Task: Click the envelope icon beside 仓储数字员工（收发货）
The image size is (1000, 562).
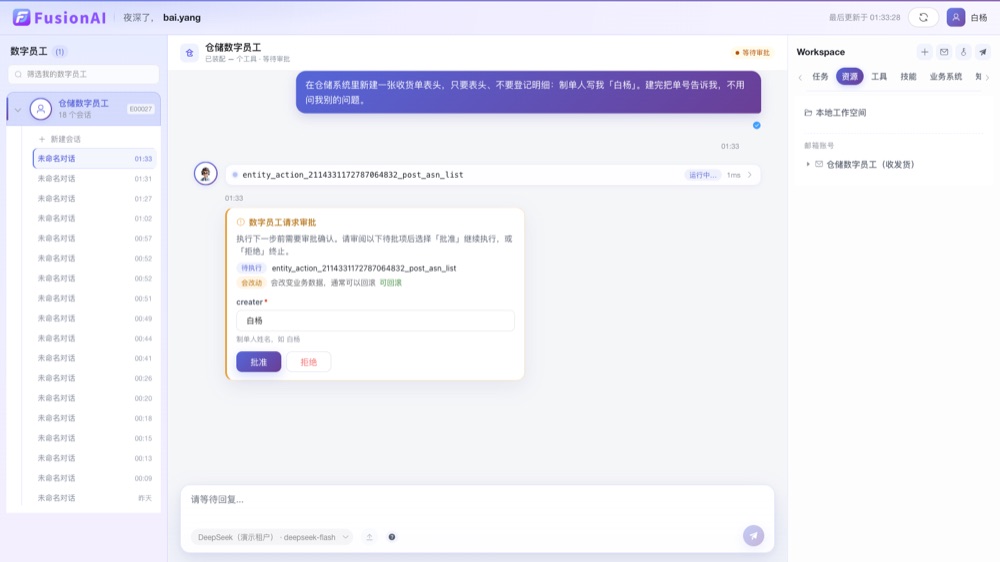Action: (x=819, y=164)
